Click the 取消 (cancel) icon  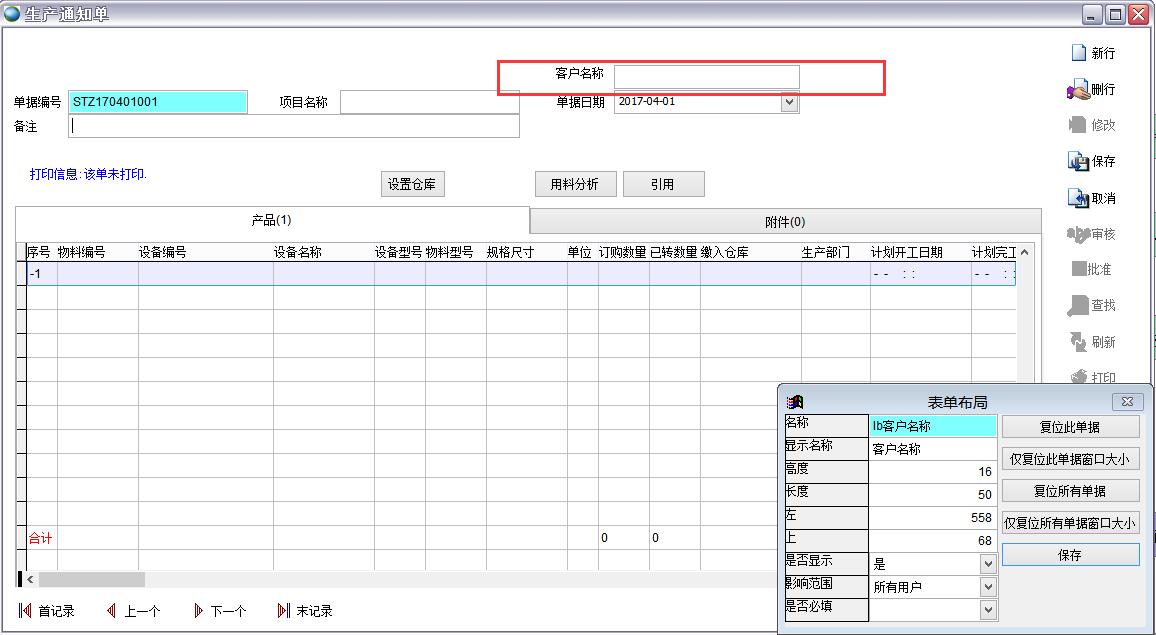tap(1078, 198)
